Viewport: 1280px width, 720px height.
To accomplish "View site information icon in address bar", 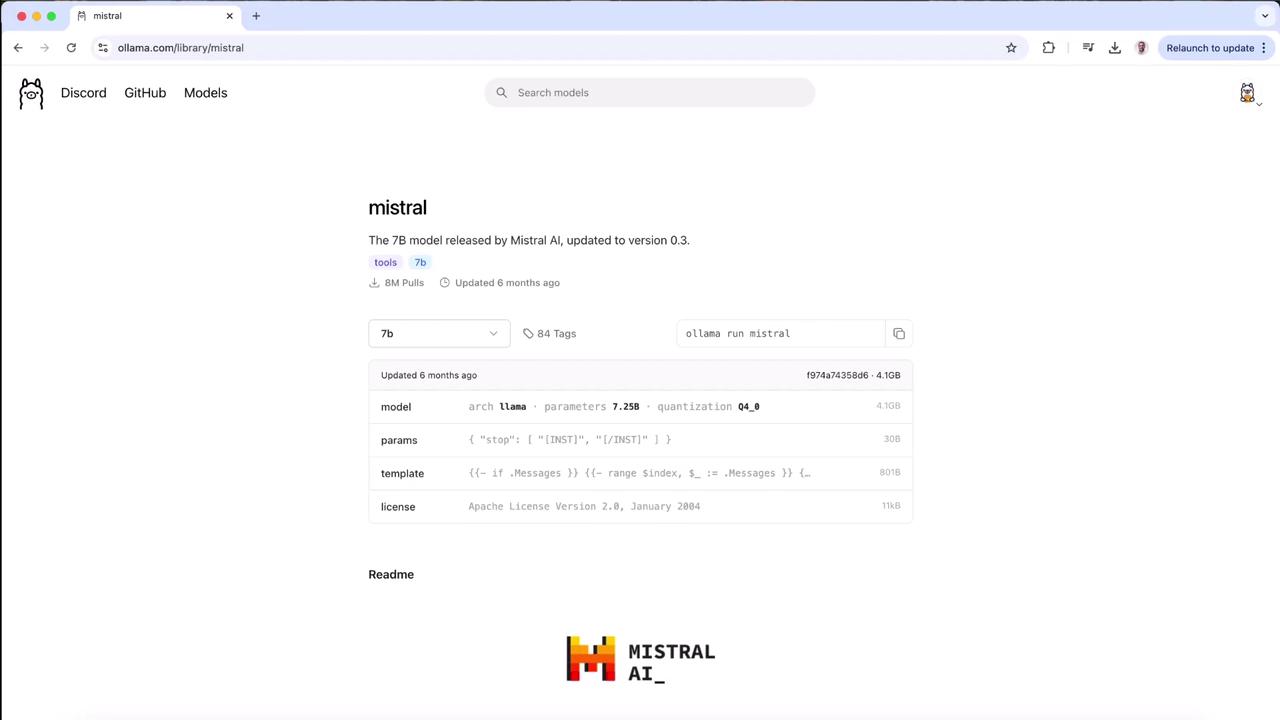I will click(x=103, y=48).
